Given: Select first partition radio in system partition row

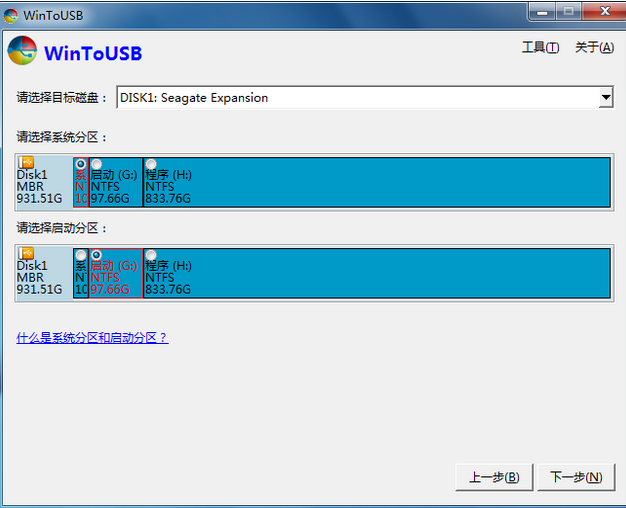Looking at the screenshot, I should click(x=81, y=164).
